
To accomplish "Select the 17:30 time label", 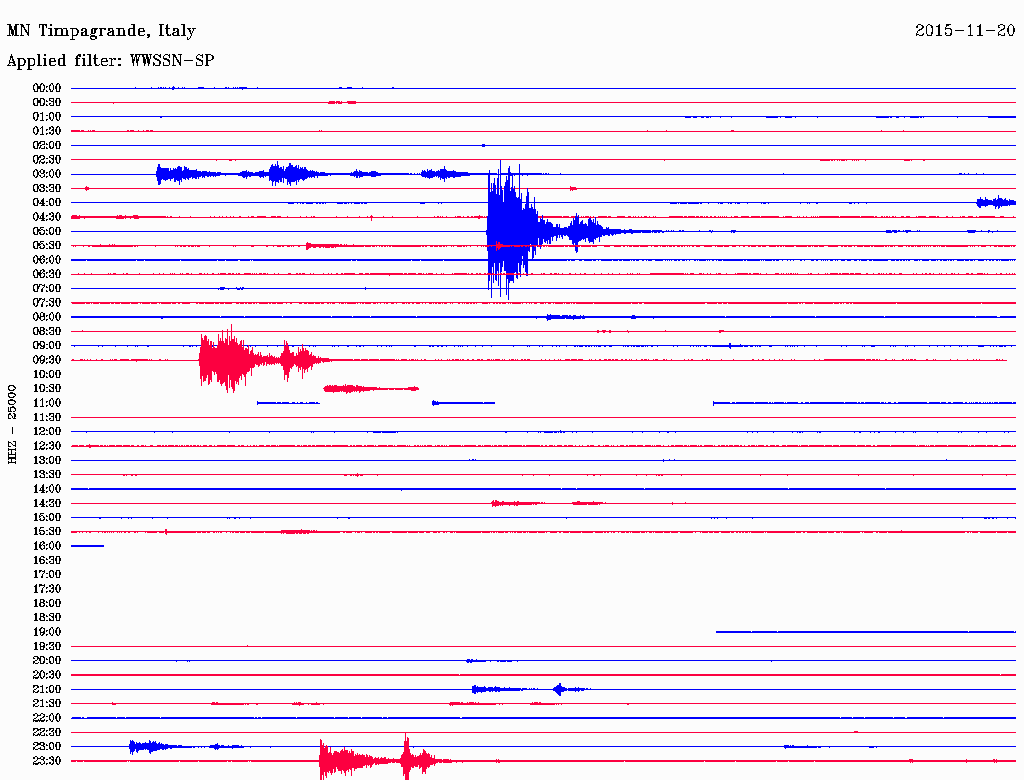I will coord(47,589).
